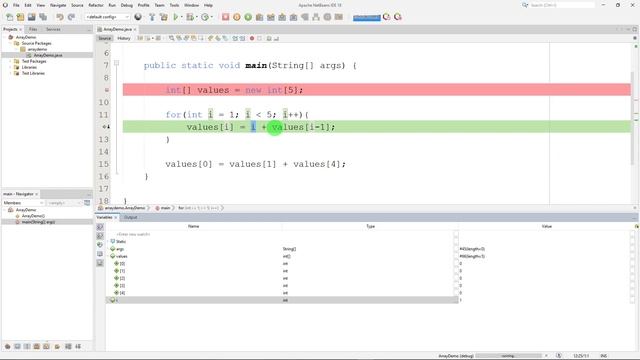
Task: Click the Step Into debug icon
Action: 282,17
